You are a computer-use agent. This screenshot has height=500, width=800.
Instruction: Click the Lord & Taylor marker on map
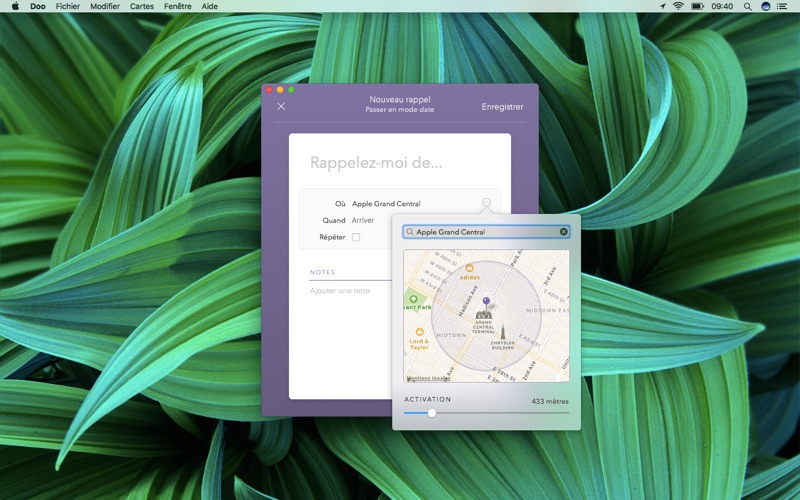tap(419, 339)
